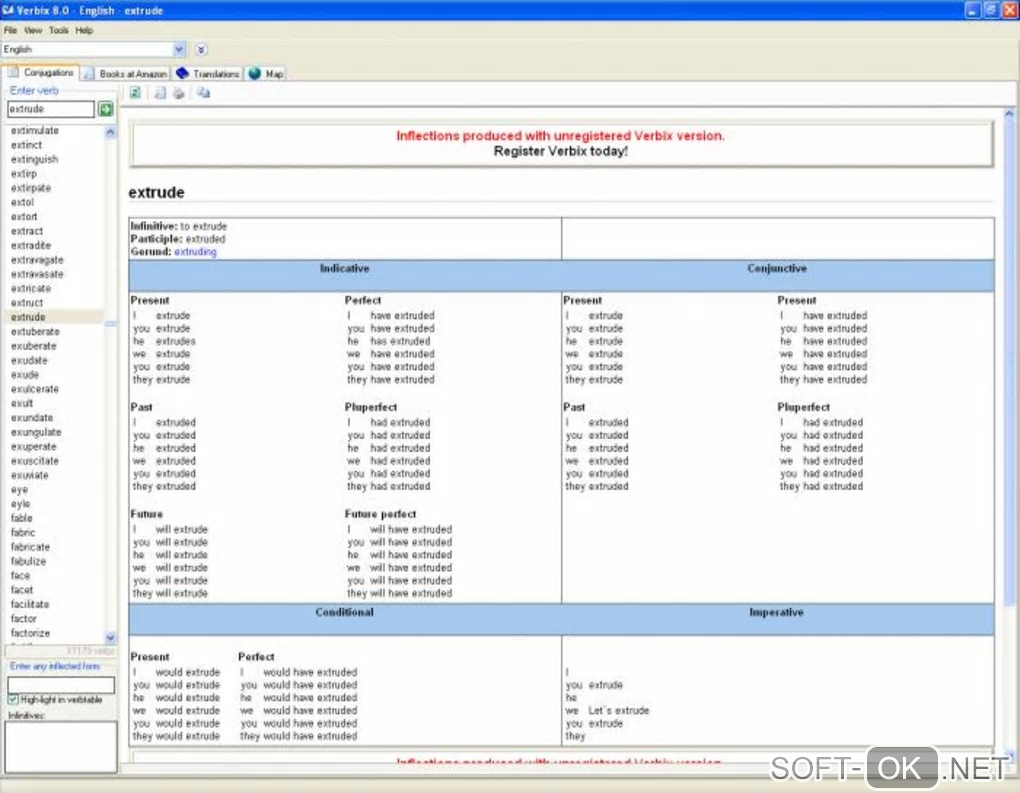
Task: Select extimulate in the verb list
Action: 35,131
